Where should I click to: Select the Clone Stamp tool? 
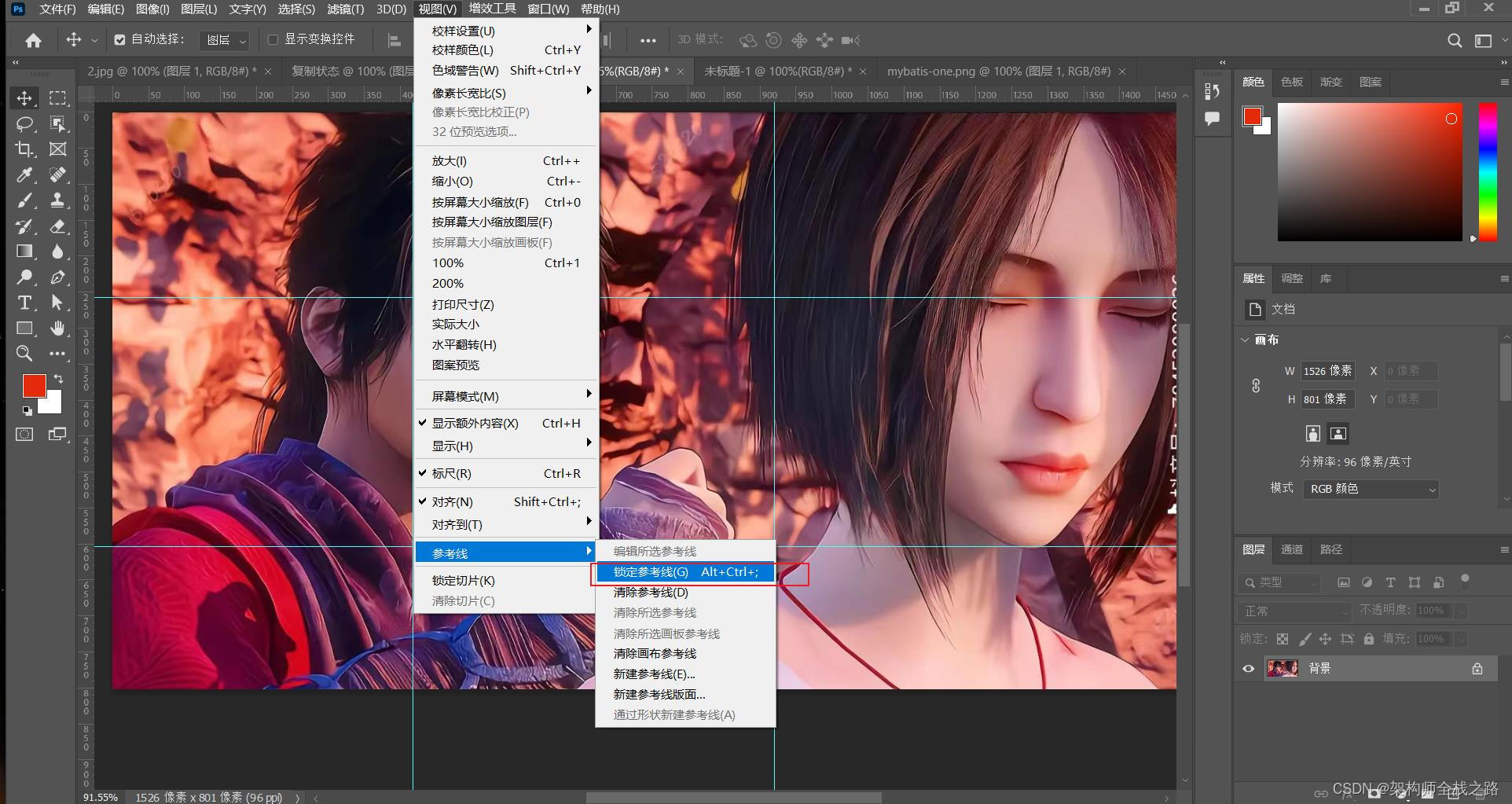tap(57, 200)
